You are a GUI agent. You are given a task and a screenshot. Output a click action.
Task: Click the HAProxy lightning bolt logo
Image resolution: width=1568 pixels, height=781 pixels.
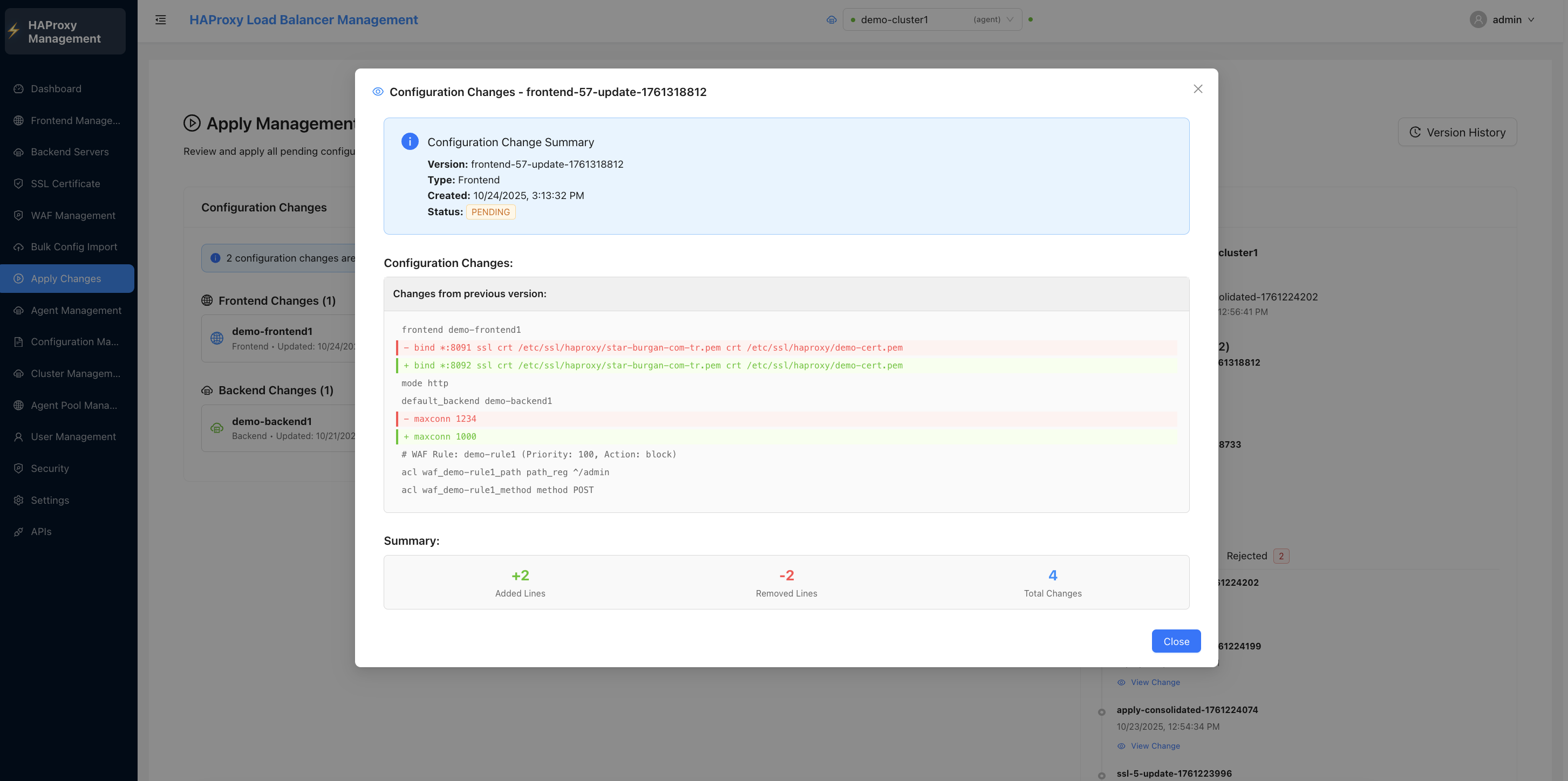pos(14,31)
